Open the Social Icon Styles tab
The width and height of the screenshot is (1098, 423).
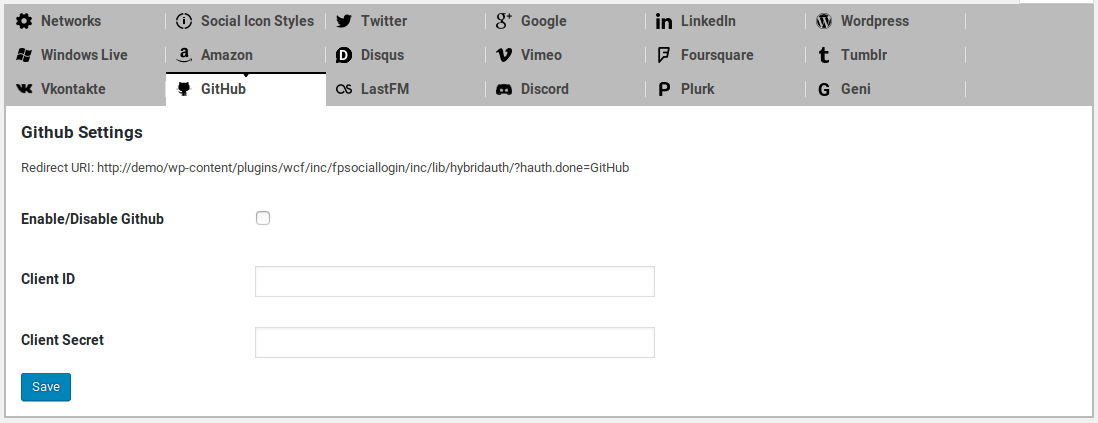(x=256, y=21)
